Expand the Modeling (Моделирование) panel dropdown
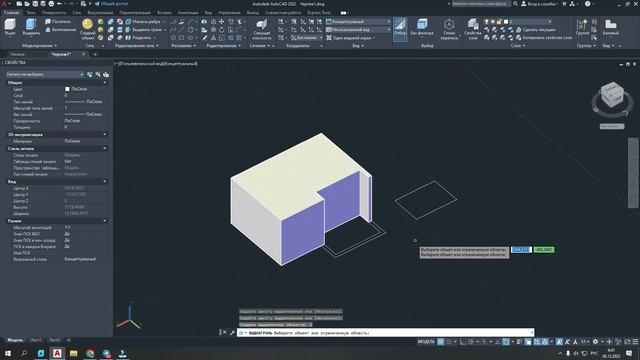Viewport: 640px width, 360px height. pos(40,46)
